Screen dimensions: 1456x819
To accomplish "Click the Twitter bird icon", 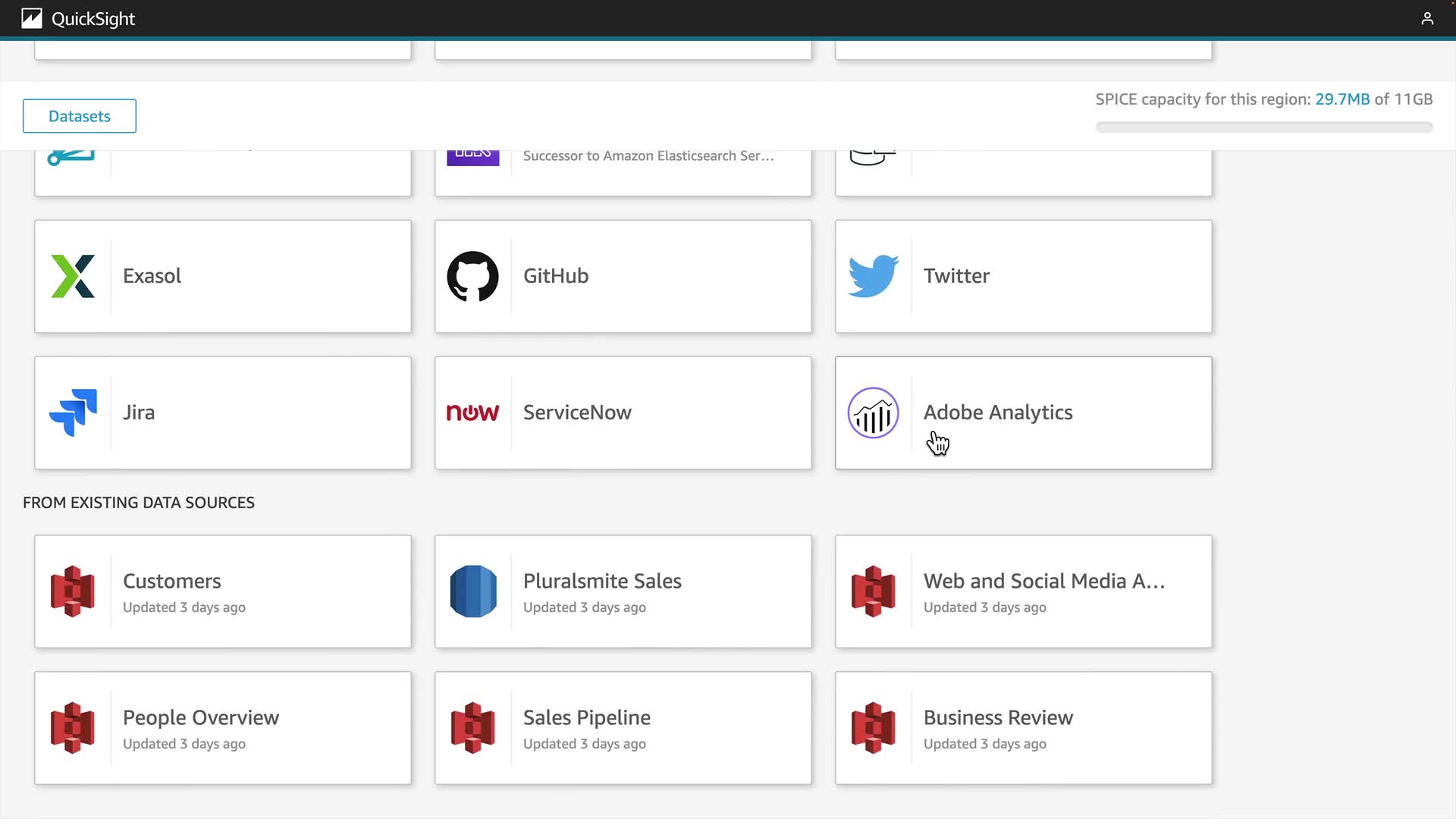I will [x=873, y=276].
